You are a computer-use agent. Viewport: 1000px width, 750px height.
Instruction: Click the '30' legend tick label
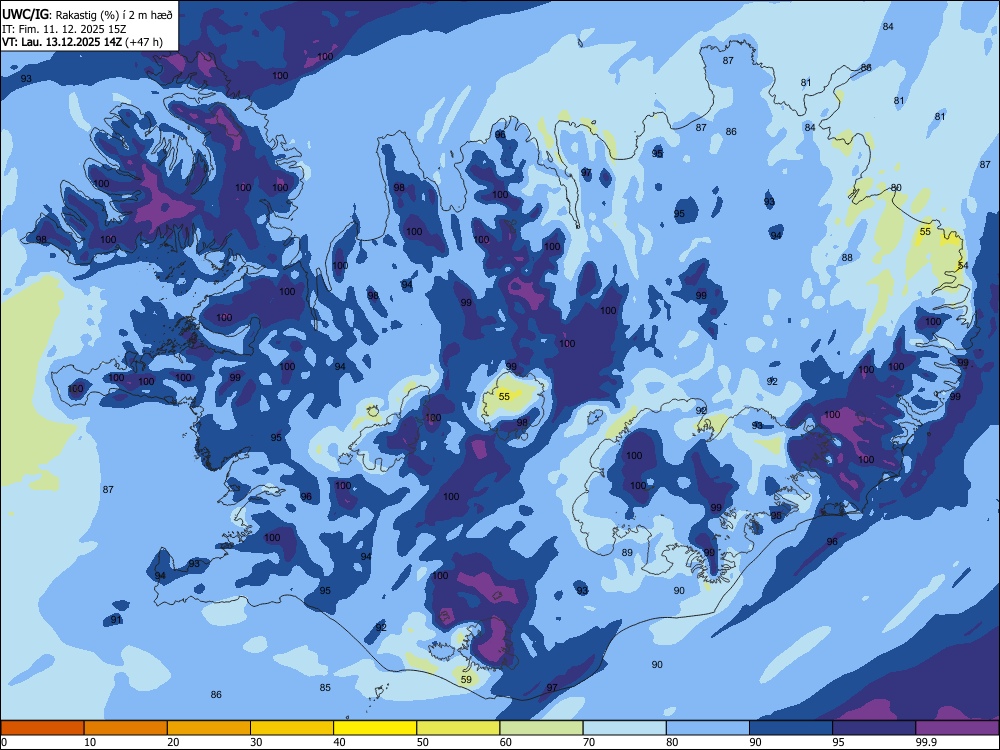point(256,742)
